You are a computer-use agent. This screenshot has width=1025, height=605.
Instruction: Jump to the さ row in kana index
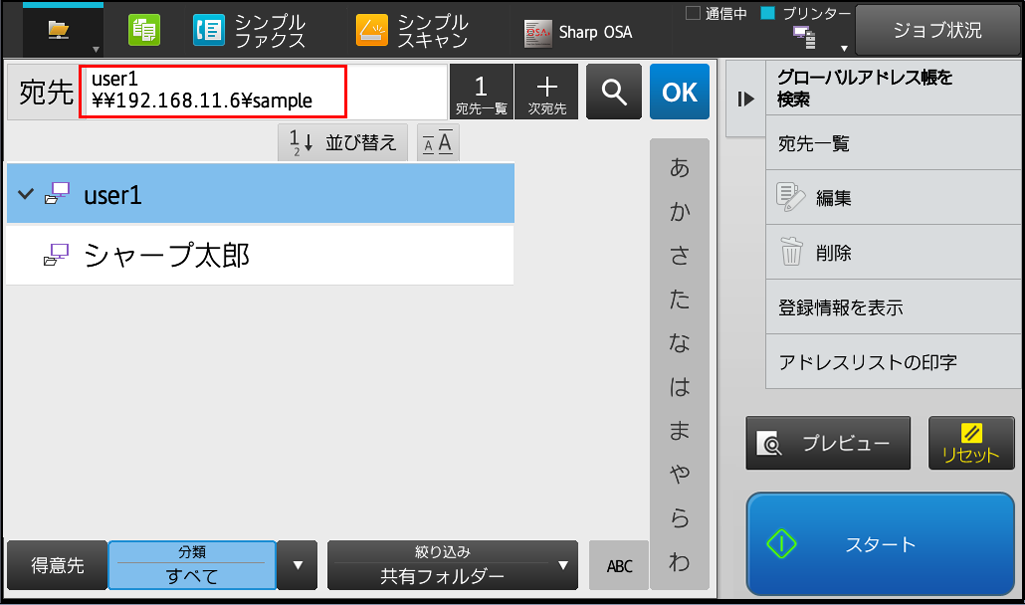(679, 255)
